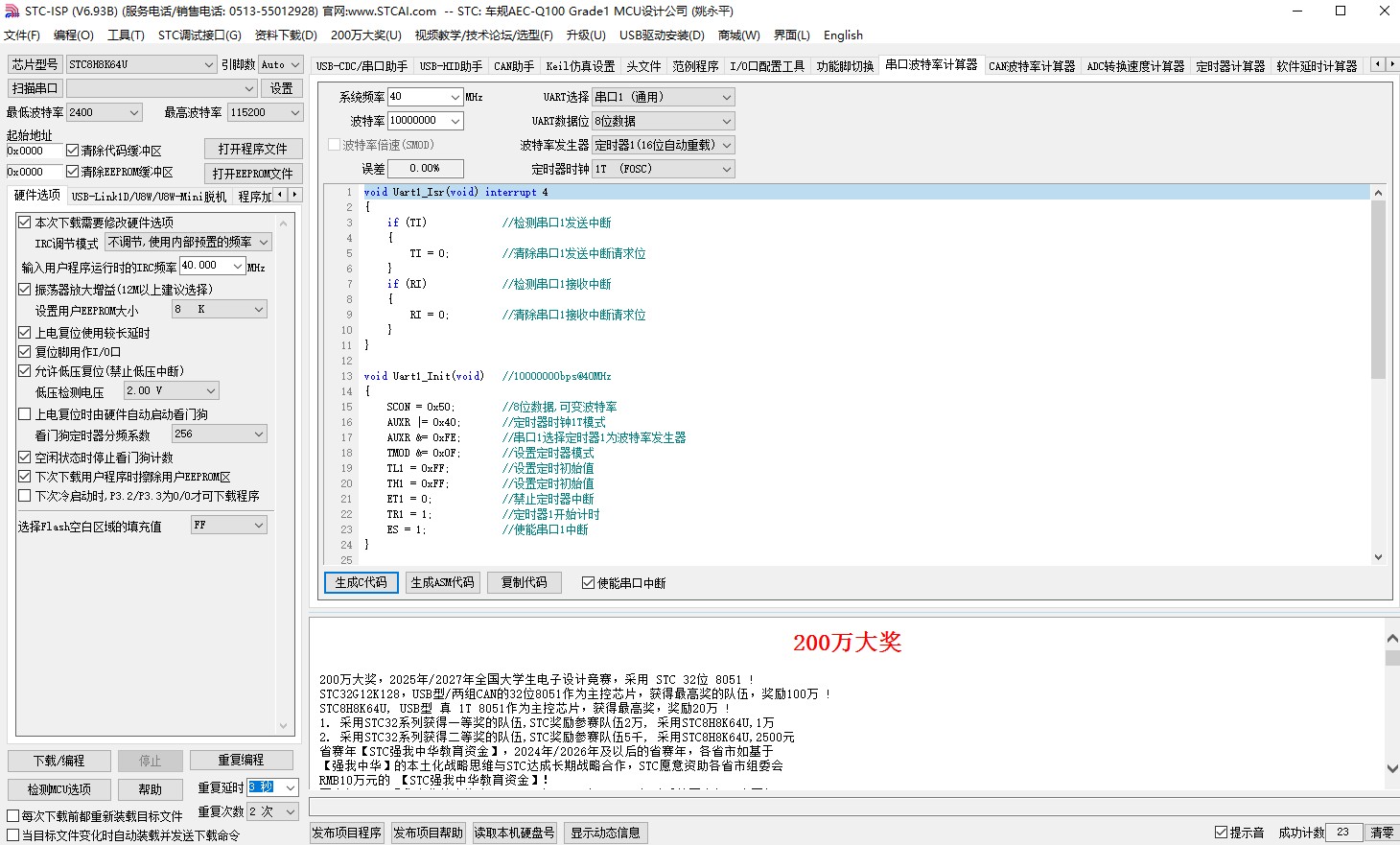1400x845 pixels.
Task: Click 下载/编程 button
Action: coord(58,761)
